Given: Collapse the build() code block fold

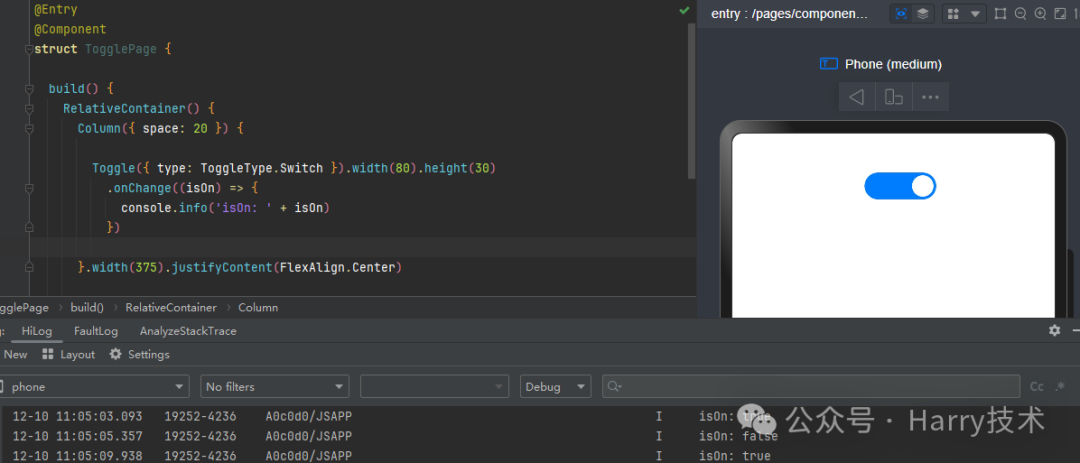Looking at the screenshot, I should [x=29, y=89].
